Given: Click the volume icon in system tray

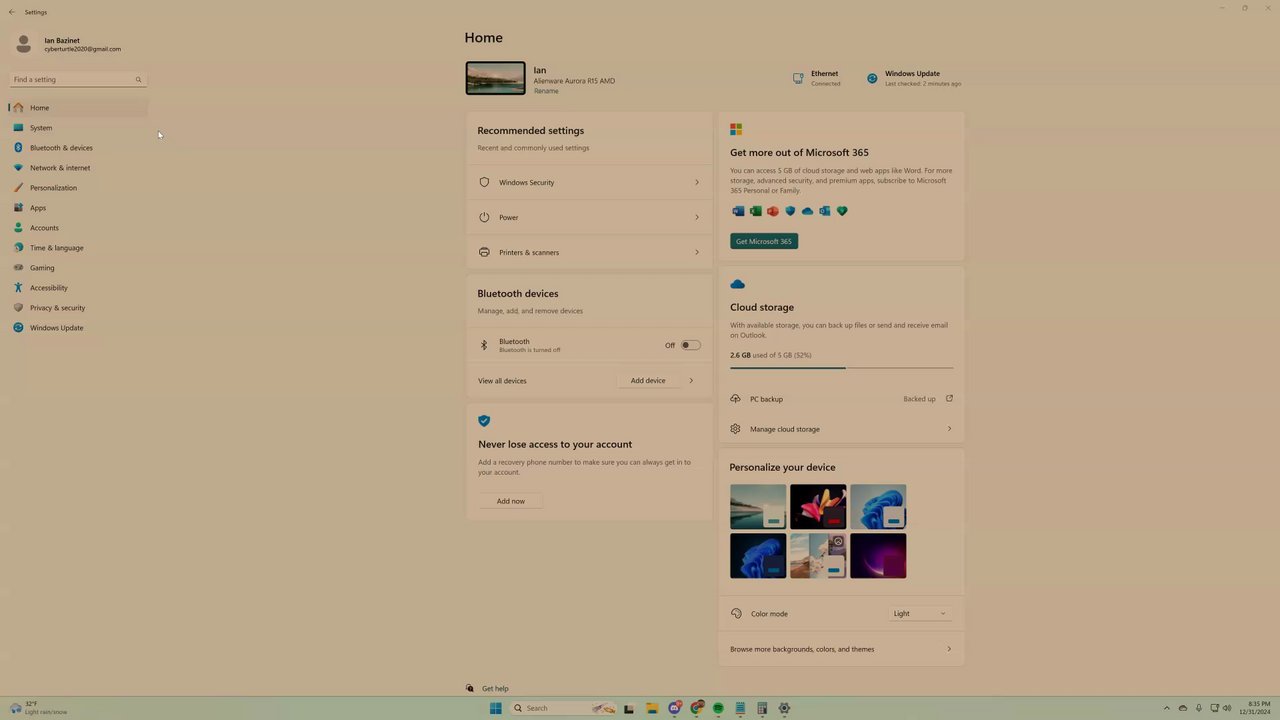Looking at the screenshot, I should coord(1227,708).
